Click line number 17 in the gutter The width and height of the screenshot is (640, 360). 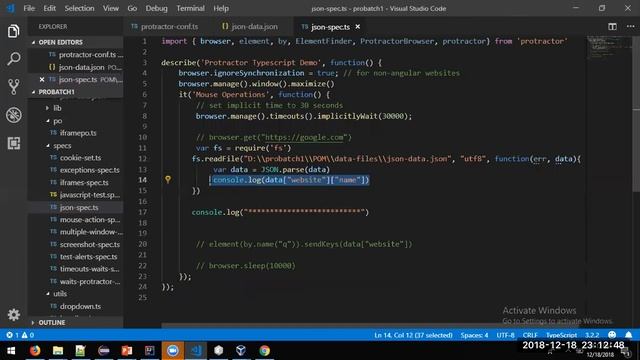click(142, 212)
